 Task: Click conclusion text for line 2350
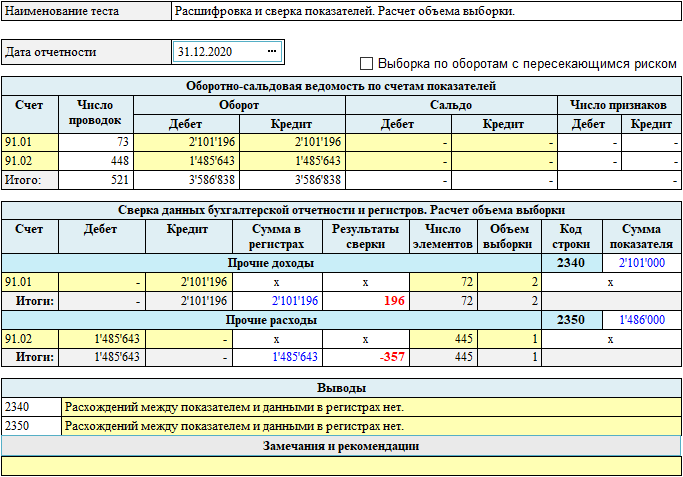point(371,426)
